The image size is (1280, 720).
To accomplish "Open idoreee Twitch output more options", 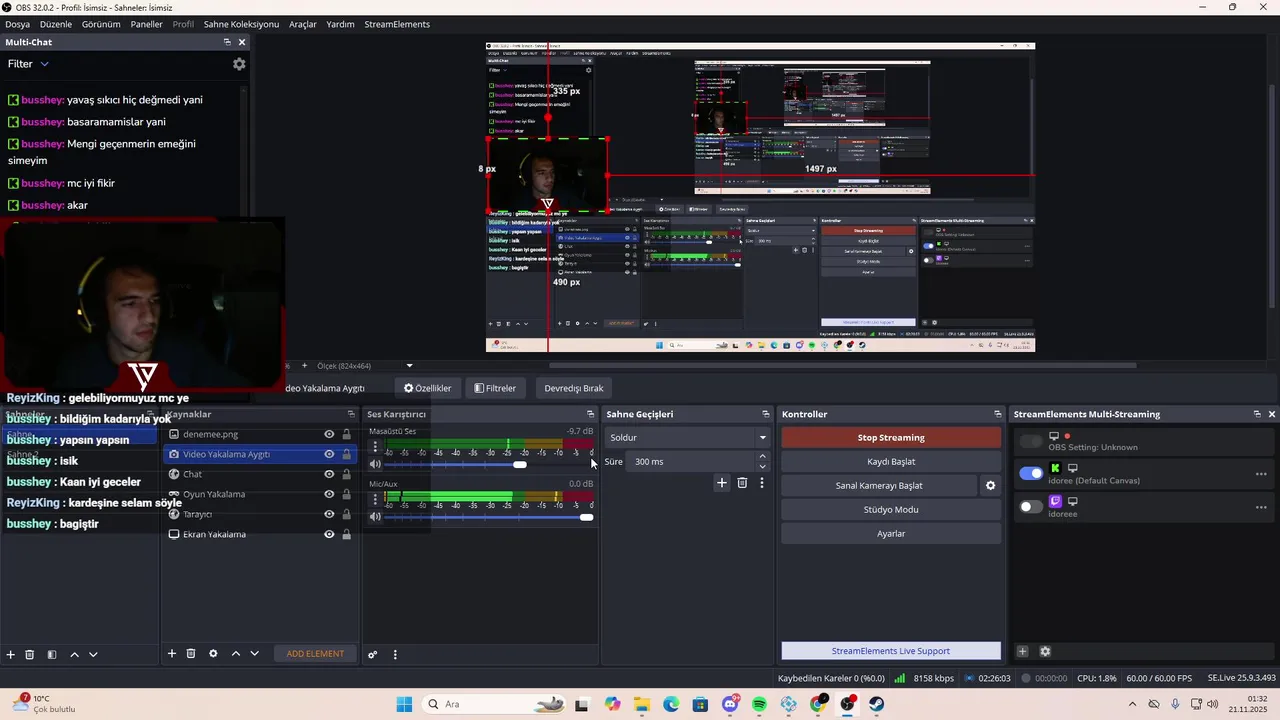I will pyautogui.click(x=1261, y=507).
